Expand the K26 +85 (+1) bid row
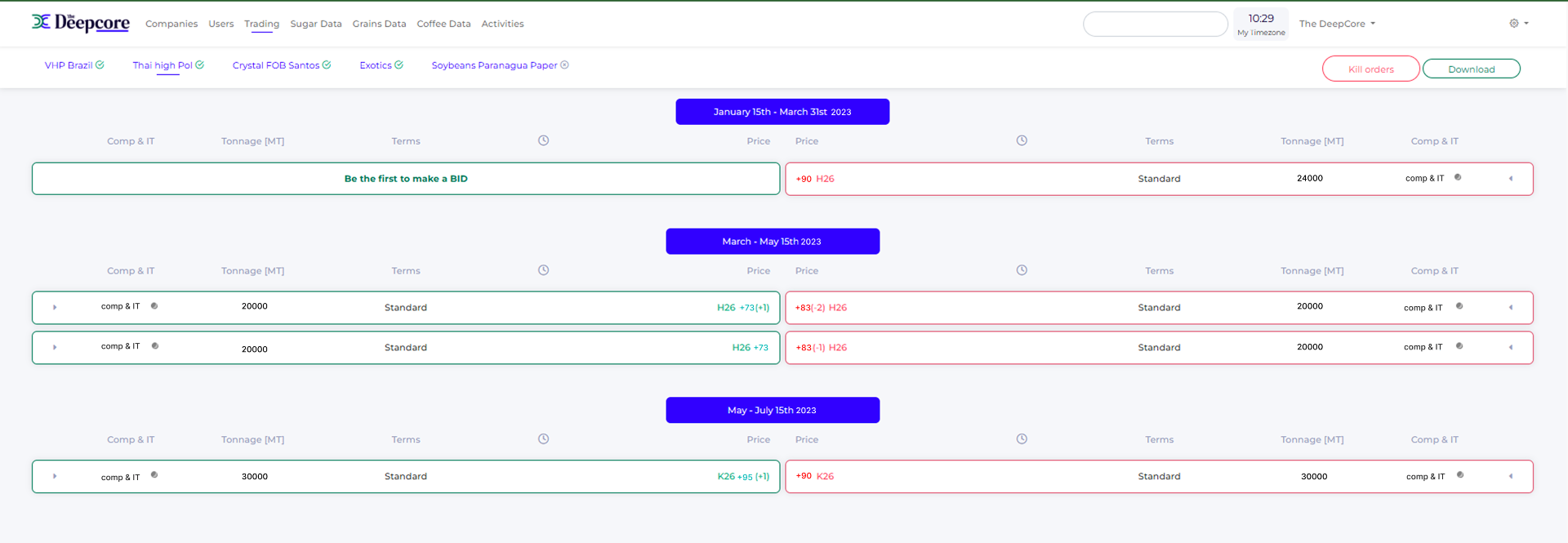Image resolution: width=1568 pixels, height=543 pixels. point(55,476)
